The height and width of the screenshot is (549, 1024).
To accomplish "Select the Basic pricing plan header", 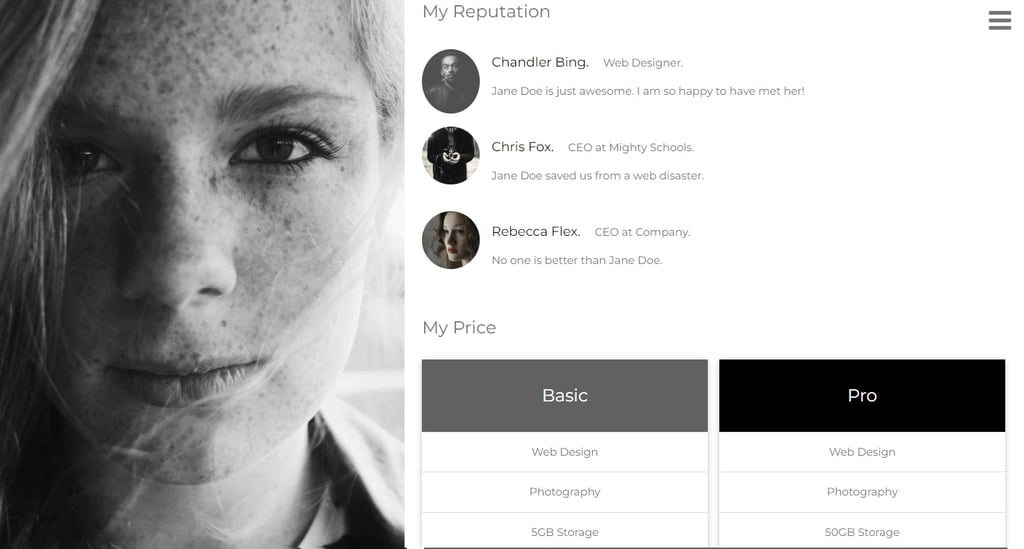I will click(565, 396).
